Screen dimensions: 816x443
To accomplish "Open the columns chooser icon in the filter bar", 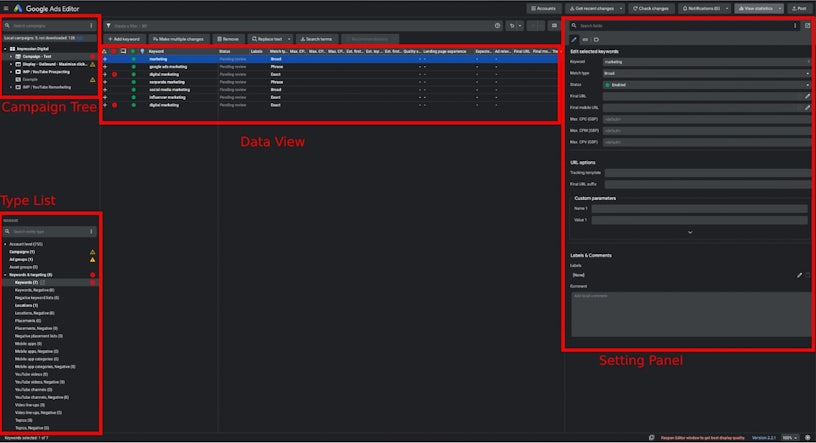I will tap(553, 25).
